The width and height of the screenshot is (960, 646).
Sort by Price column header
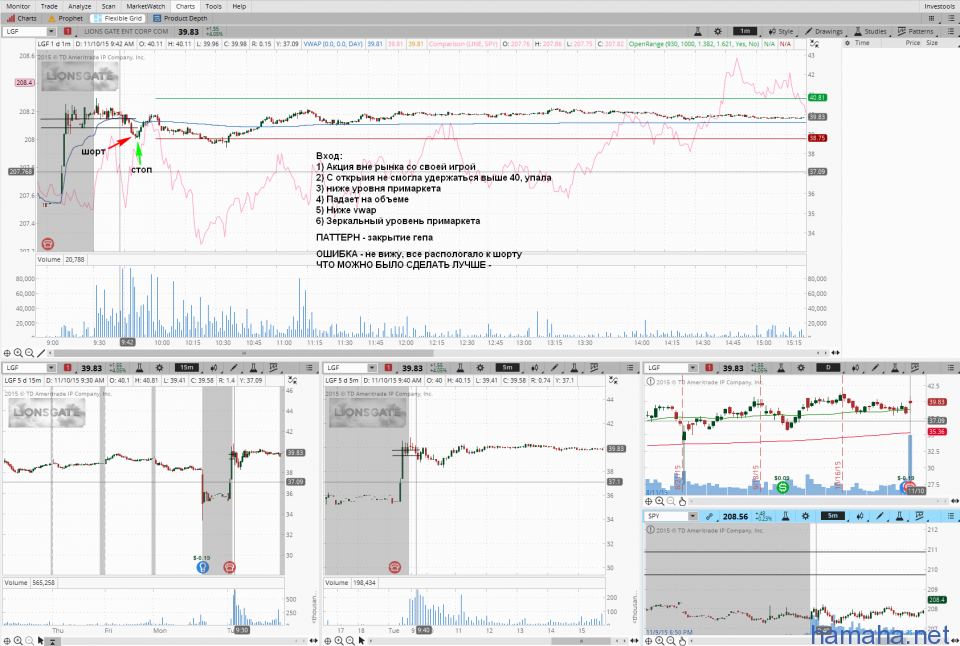pyautogui.click(x=912, y=43)
